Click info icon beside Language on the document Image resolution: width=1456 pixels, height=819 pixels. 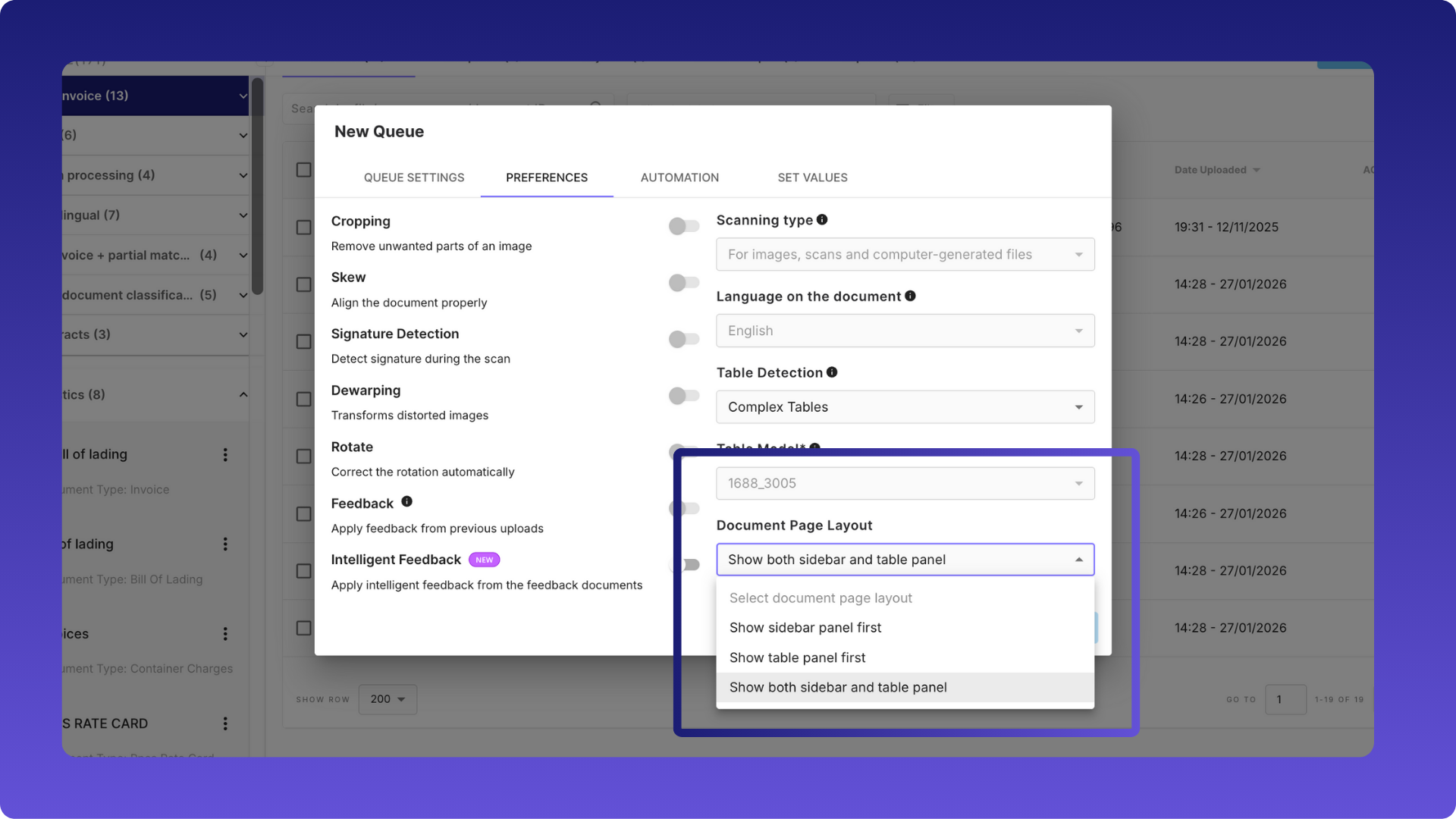(910, 296)
